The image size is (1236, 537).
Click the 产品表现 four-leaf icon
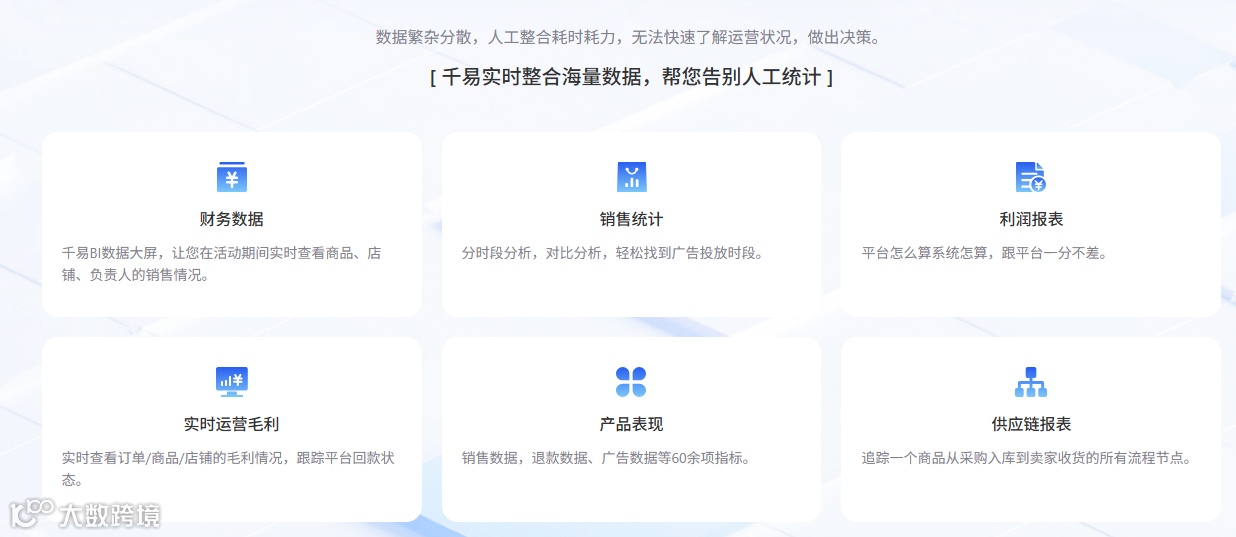pyautogui.click(x=631, y=381)
